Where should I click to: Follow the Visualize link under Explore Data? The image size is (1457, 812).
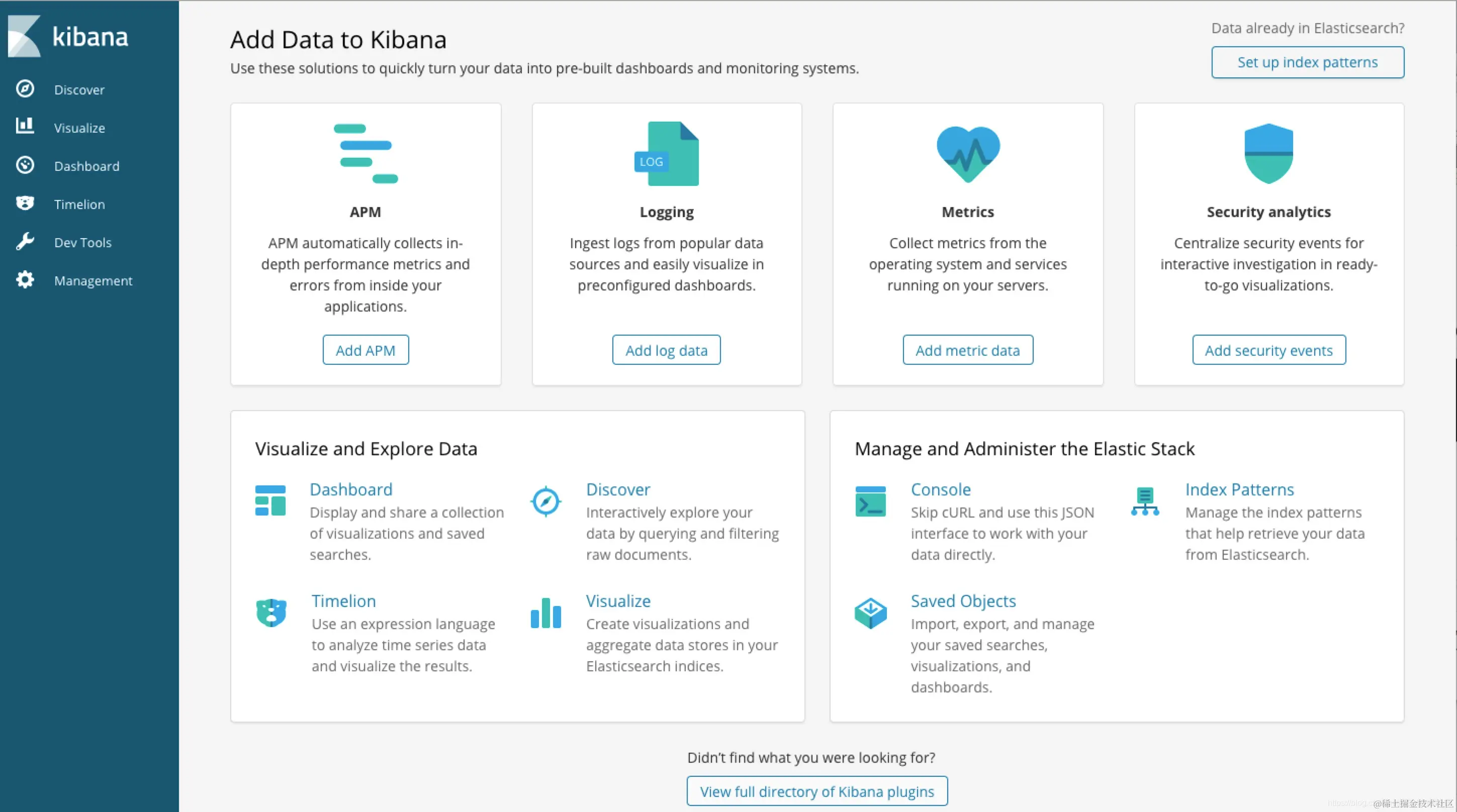(618, 600)
